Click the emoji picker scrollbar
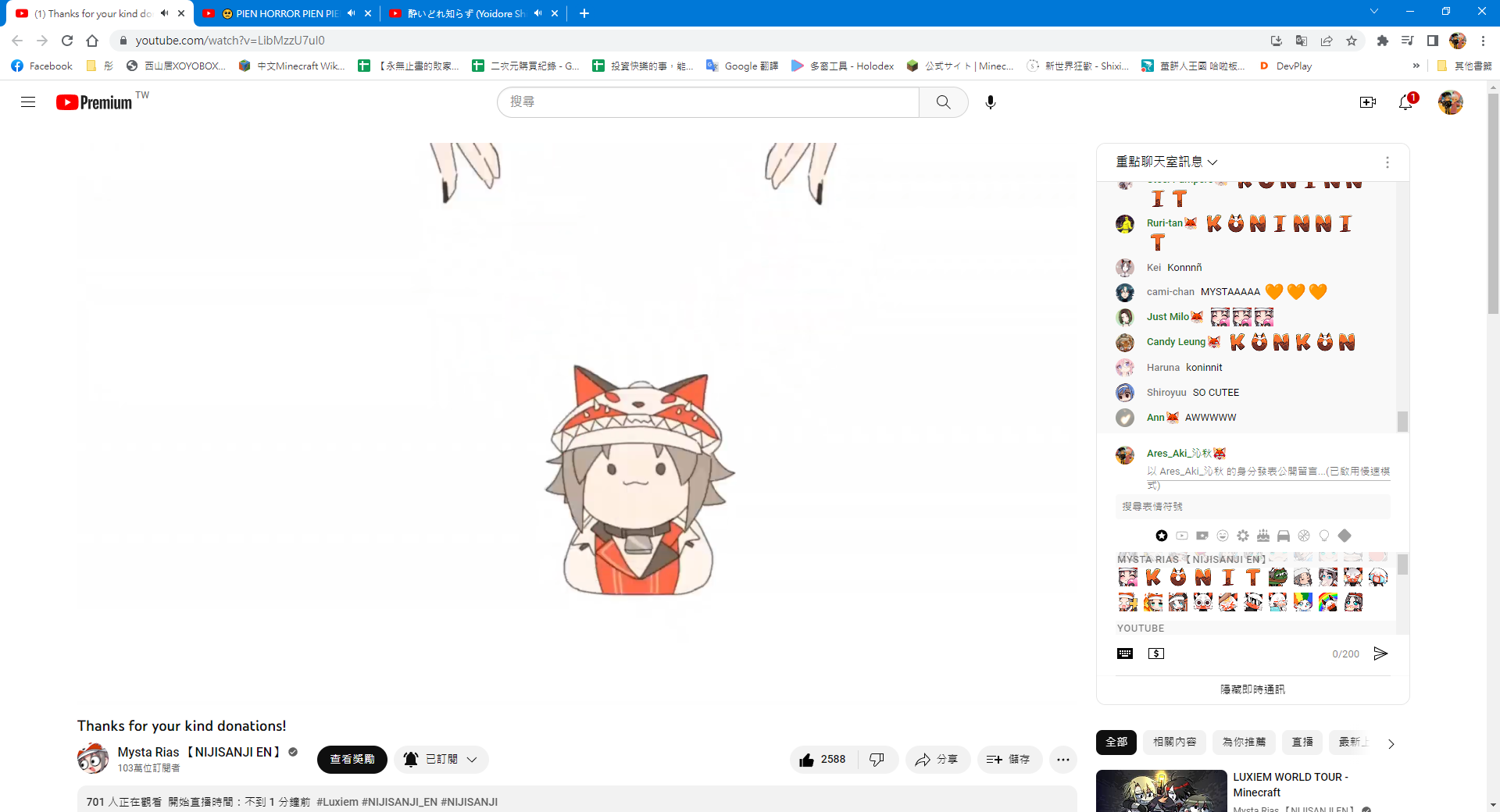Viewport: 1500px width, 812px height. point(1402,564)
